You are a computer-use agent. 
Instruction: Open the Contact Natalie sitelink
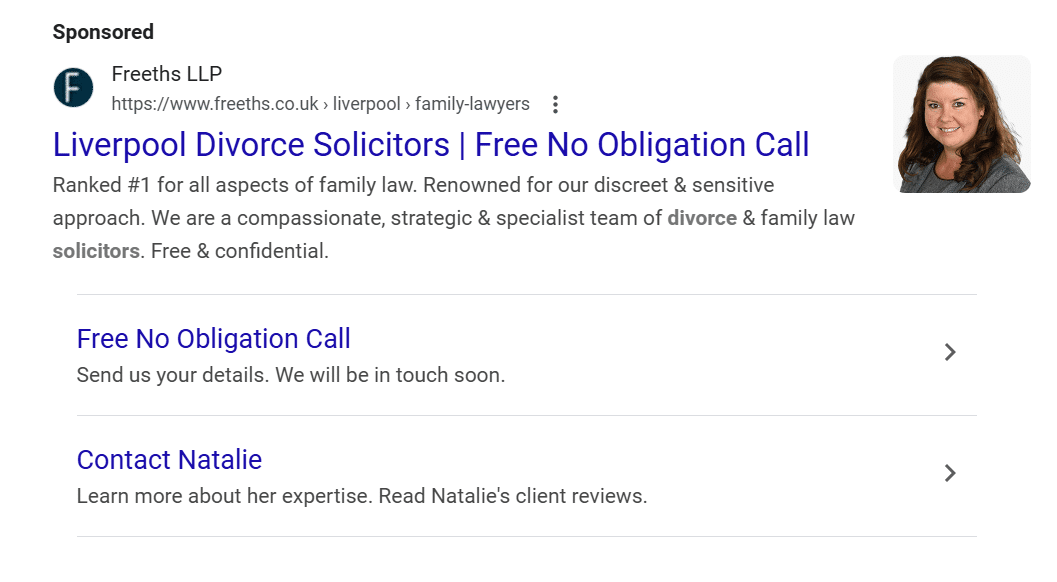pos(169,460)
